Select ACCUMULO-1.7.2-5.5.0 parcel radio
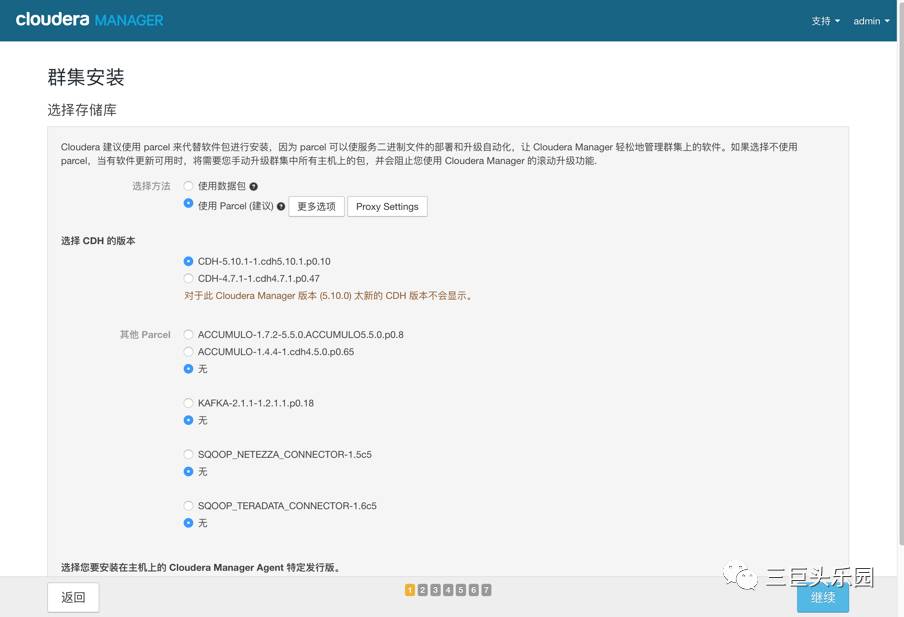This screenshot has width=904, height=617. coord(188,334)
